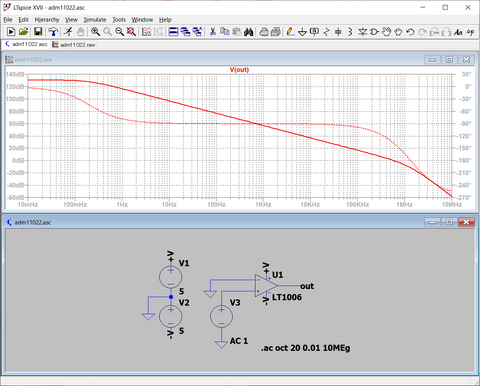Click the .ac oct 20 0.01 10MEg directive
This screenshot has width=480, height=386.
click(305, 348)
